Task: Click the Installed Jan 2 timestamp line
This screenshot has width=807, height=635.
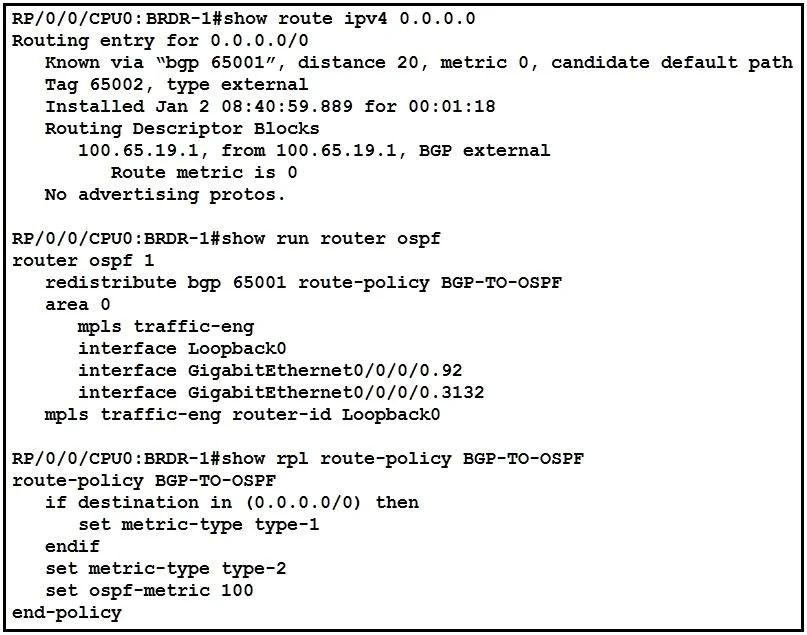Action: pyautogui.click(x=270, y=107)
